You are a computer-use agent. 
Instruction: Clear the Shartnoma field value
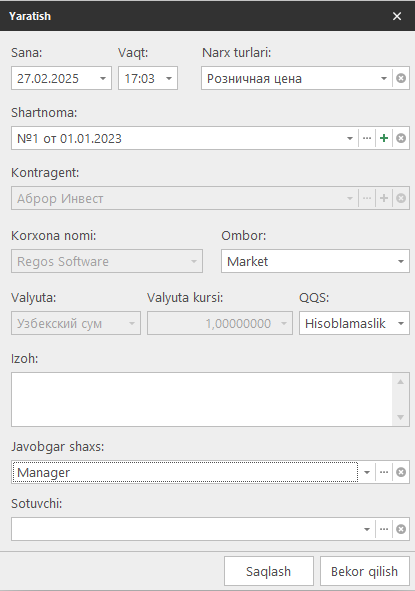click(x=401, y=138)
